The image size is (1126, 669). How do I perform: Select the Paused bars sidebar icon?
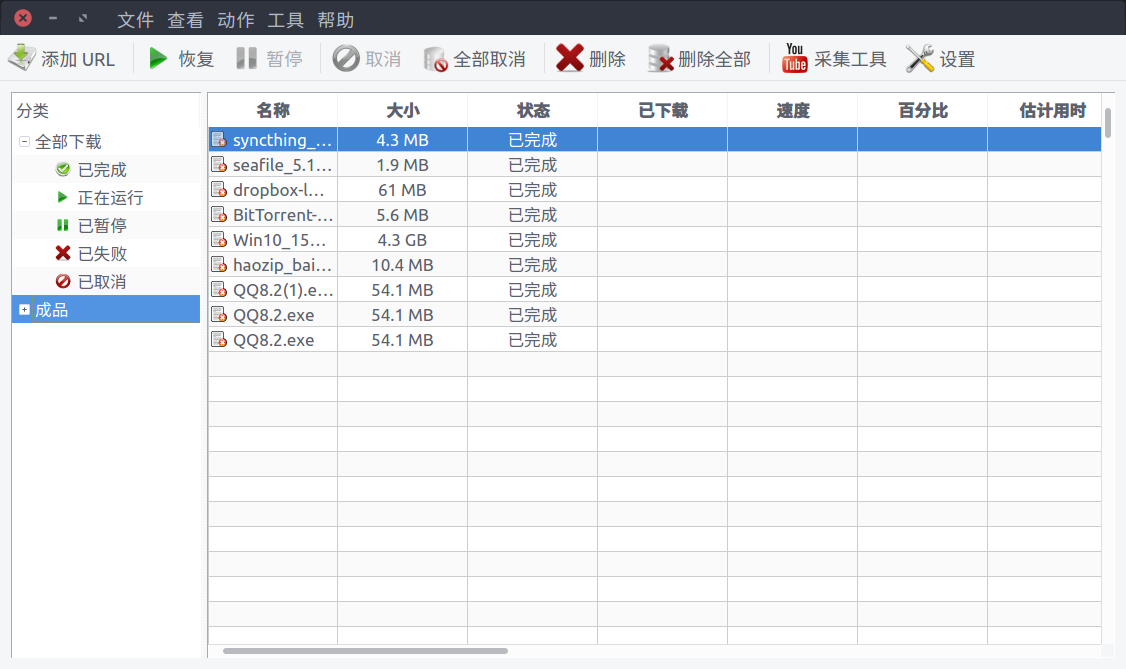pyautogui.click(x=62, y=225)
